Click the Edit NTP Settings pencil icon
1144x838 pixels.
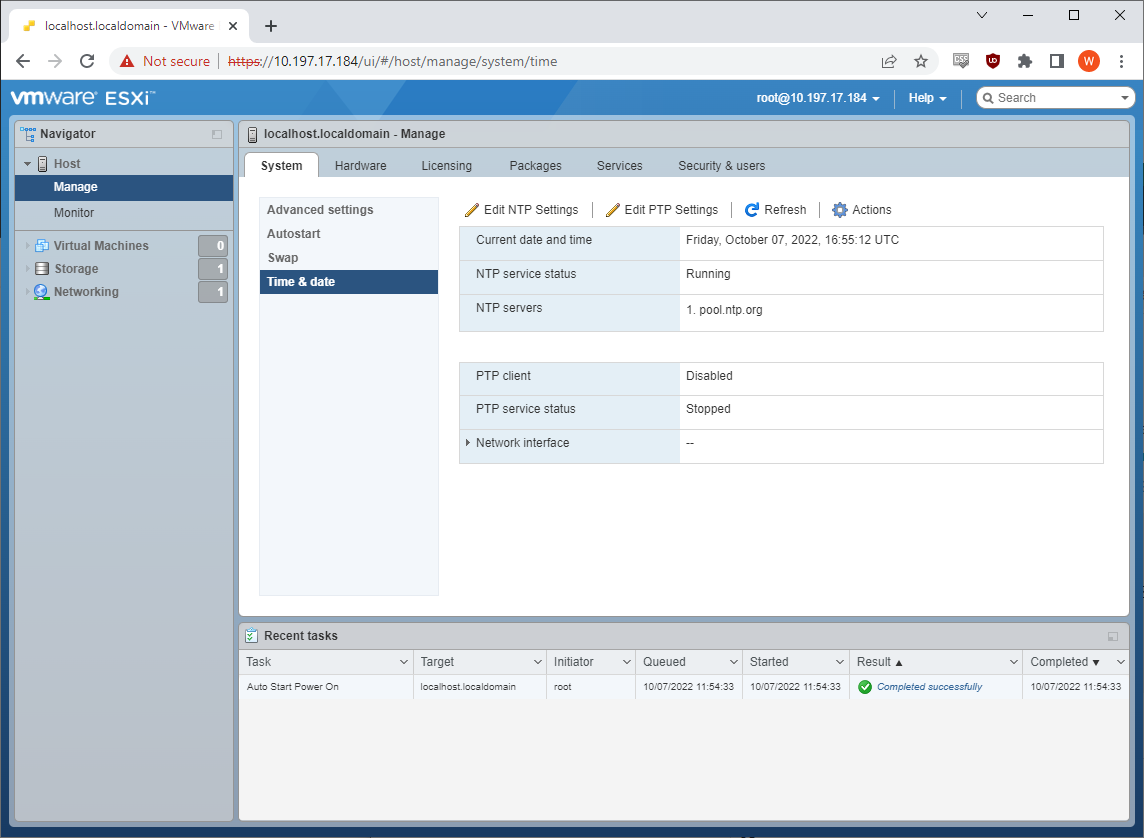pyautogui.click(x=472, y=210)
